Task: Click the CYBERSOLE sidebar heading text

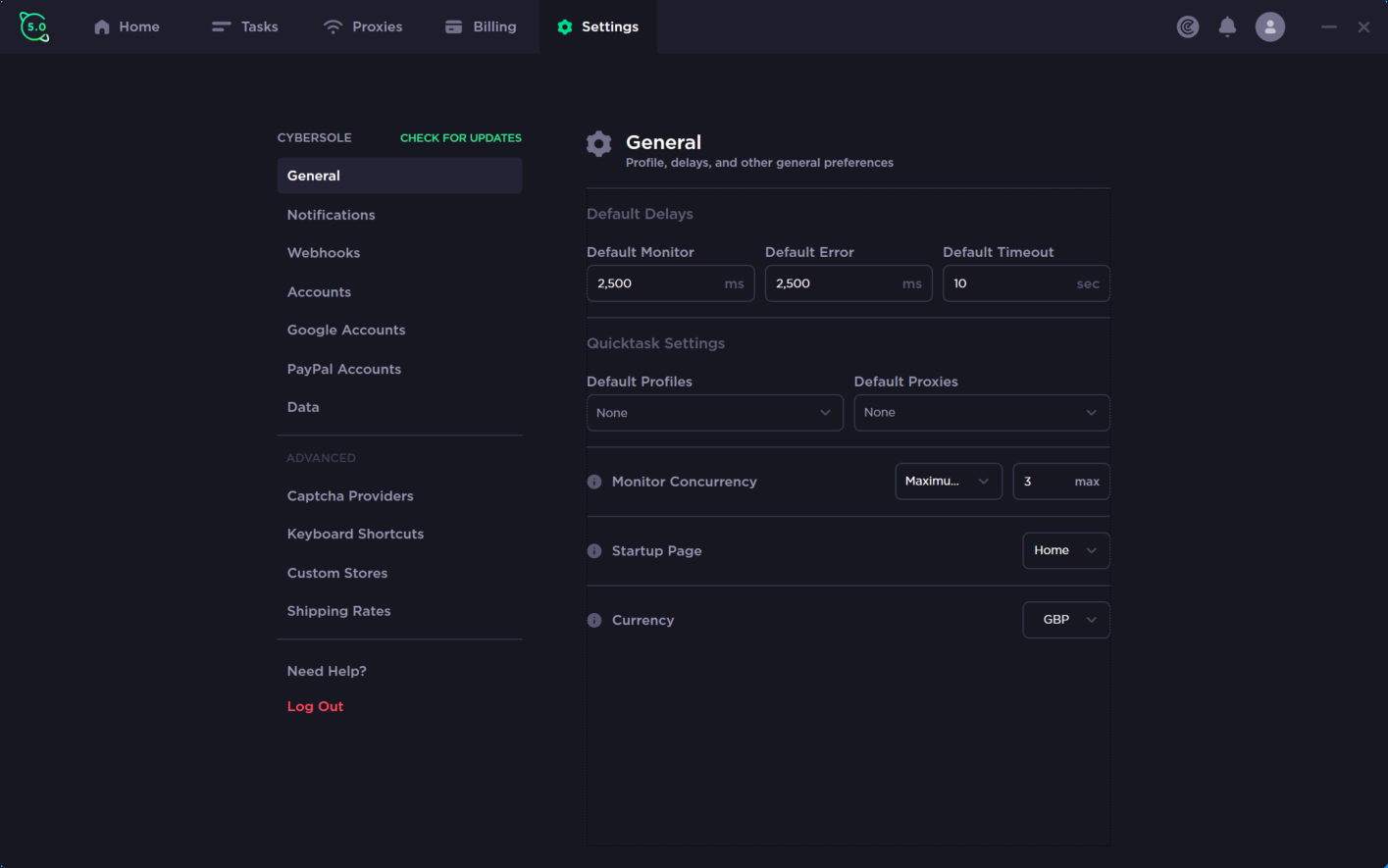Action: click(x=314, y=138)
